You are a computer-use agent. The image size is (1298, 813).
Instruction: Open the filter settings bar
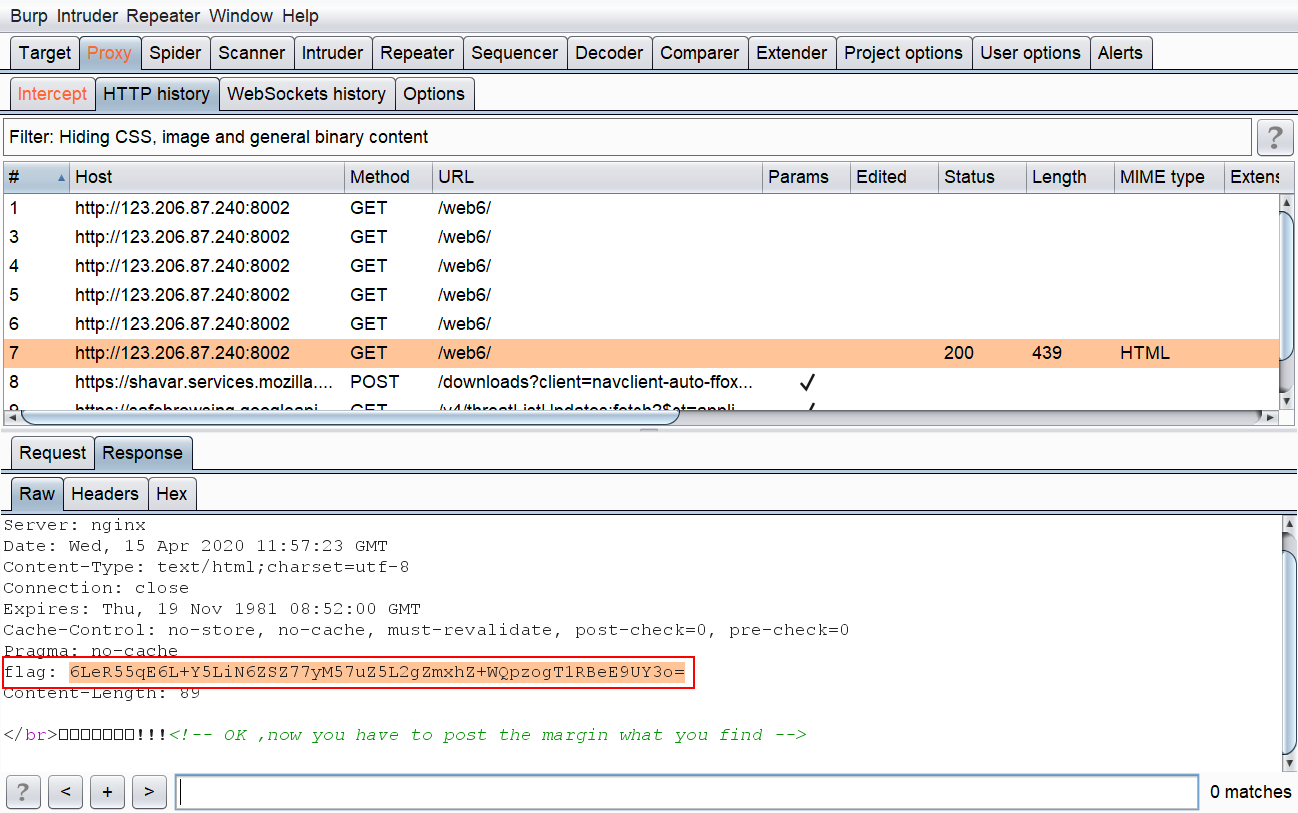point(627,137)
